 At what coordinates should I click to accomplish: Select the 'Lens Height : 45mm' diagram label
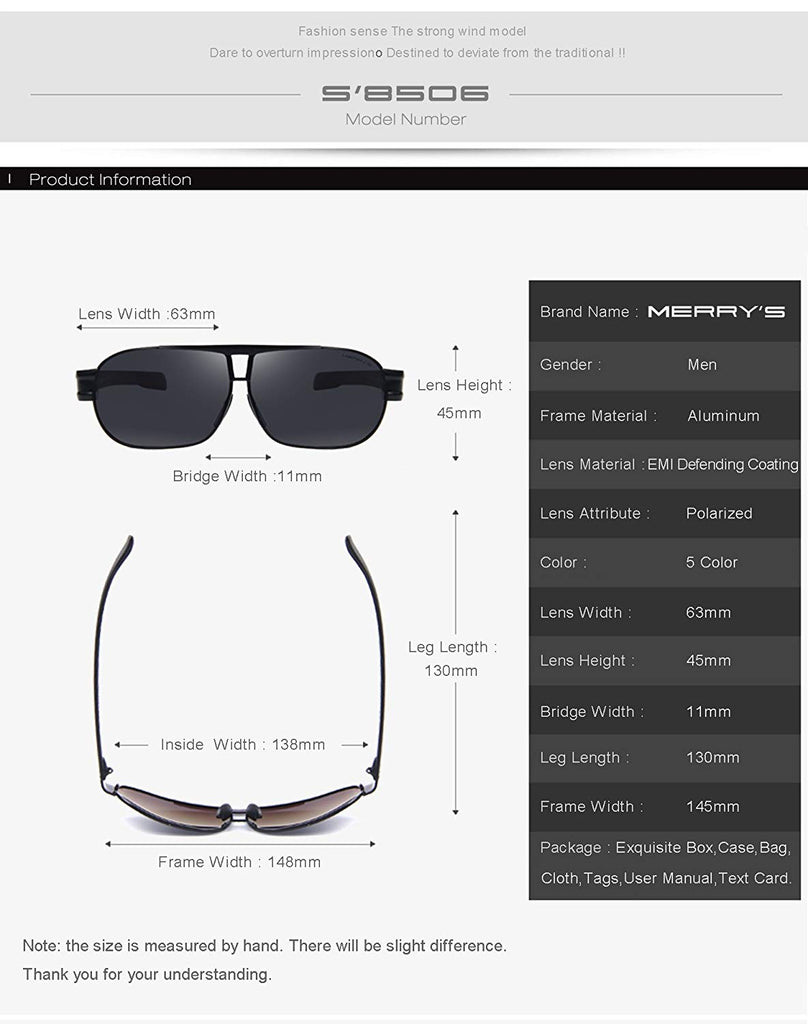[x=463, y=399]
